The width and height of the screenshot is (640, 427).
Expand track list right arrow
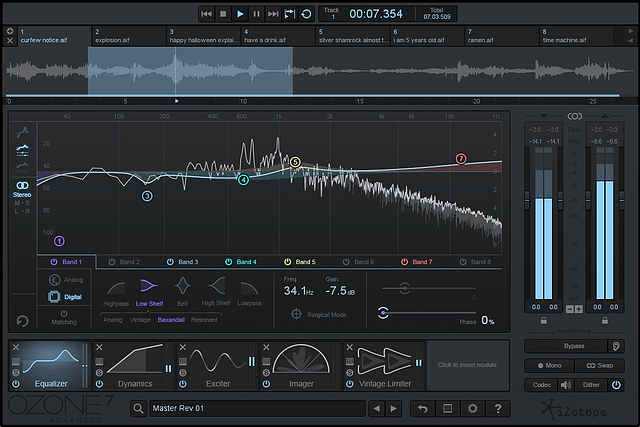point(631,31)
